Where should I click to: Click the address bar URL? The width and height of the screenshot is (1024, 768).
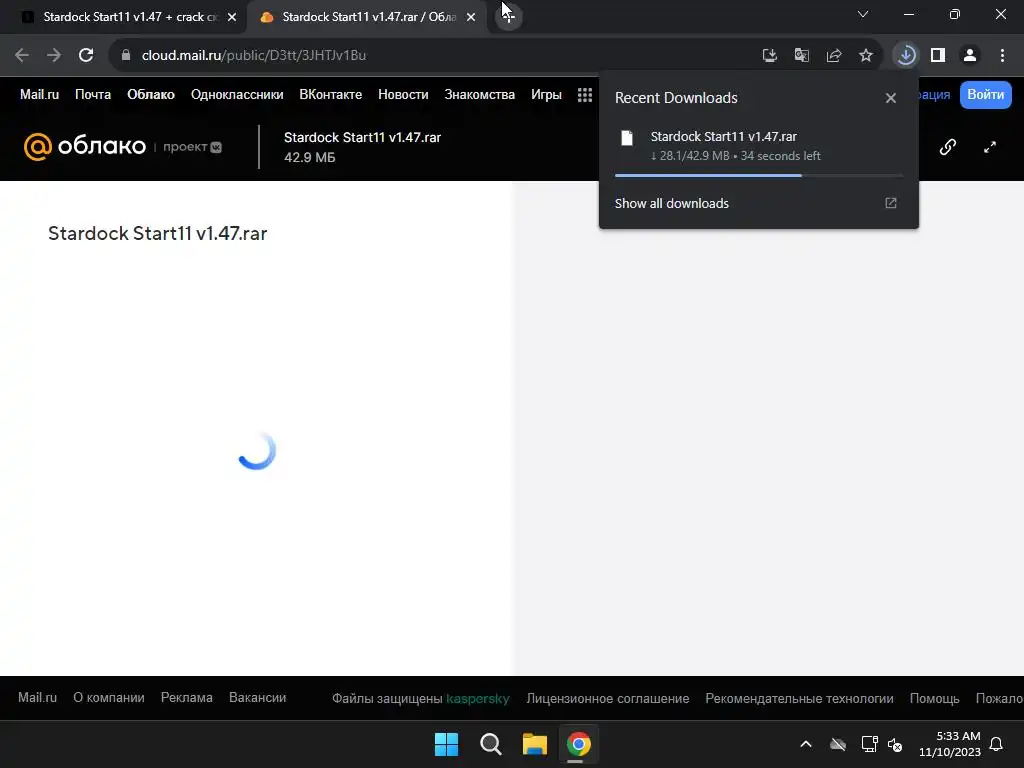(x=253, y=56)
